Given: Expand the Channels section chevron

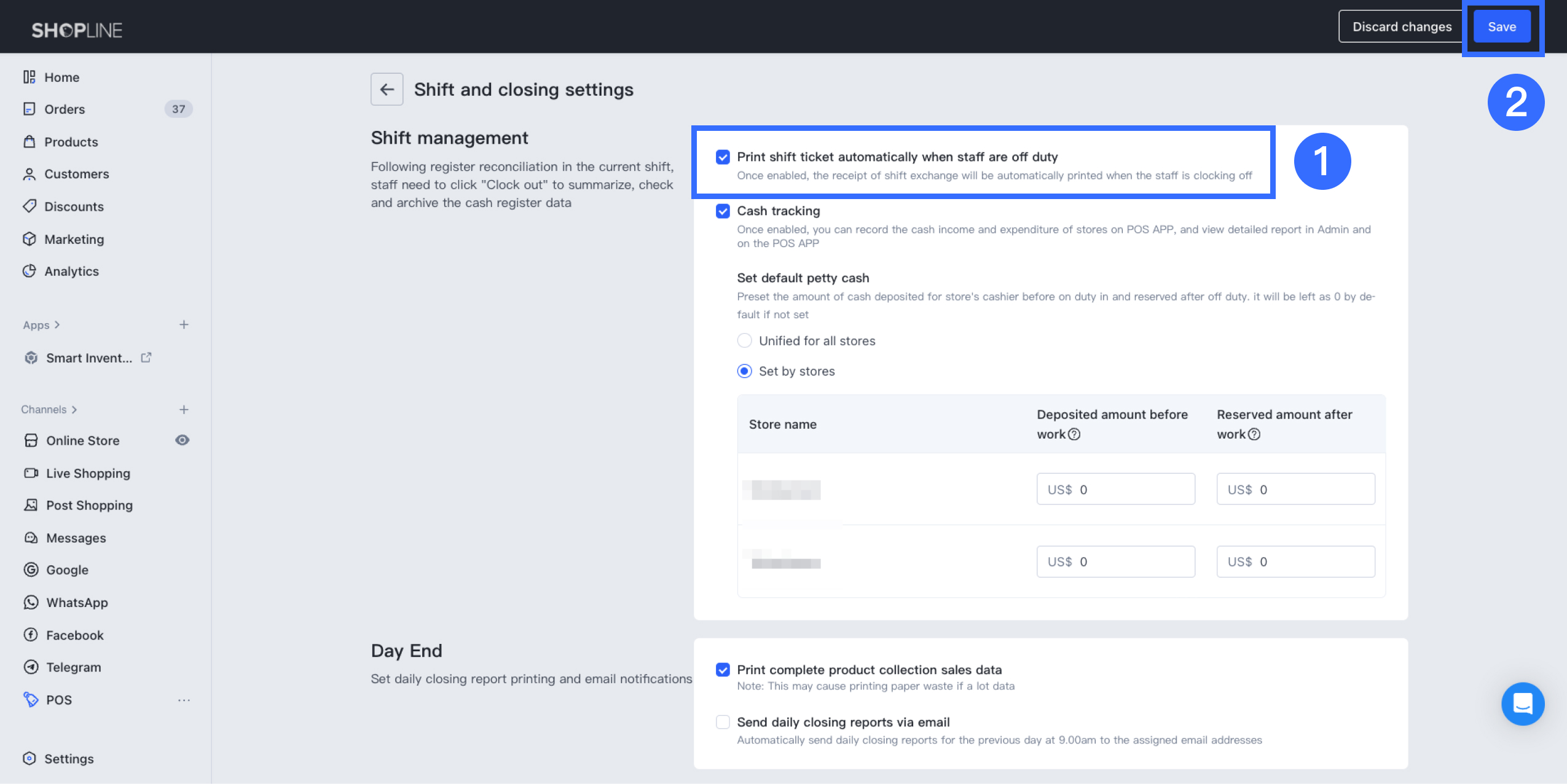Looking at the screenshot, I should coord(74,410).
